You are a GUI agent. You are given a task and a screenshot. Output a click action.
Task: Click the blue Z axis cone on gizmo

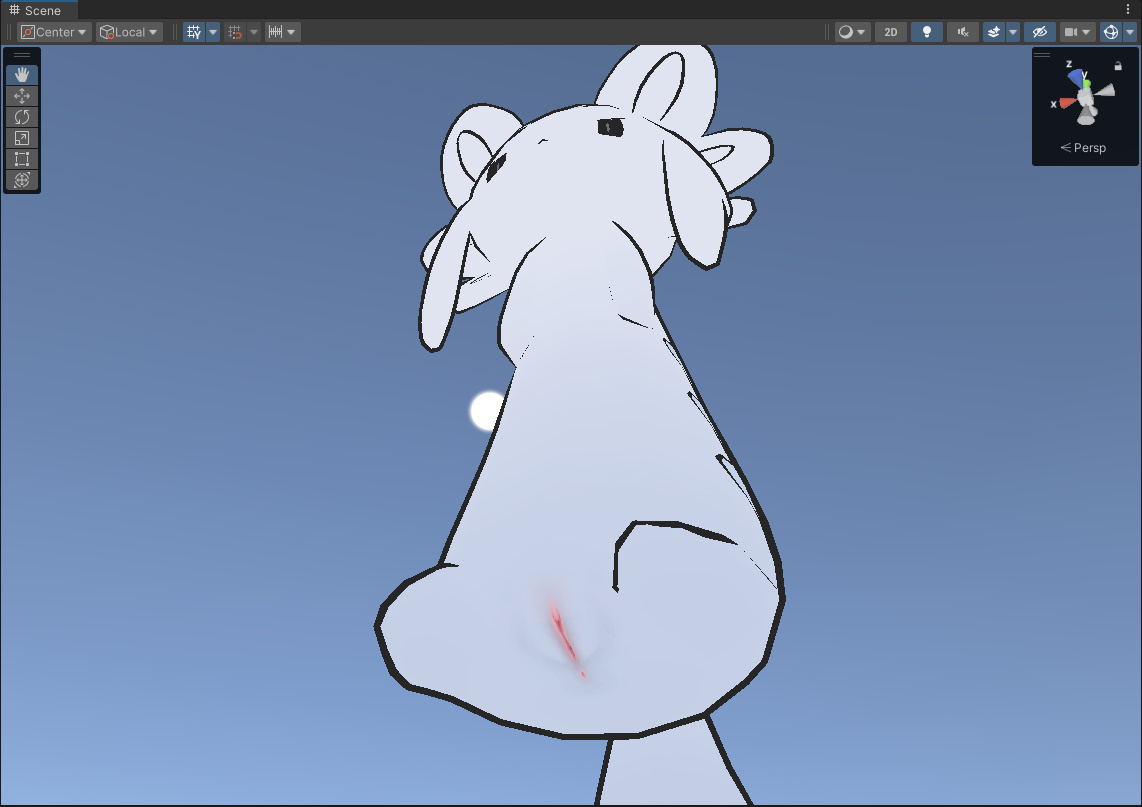pos(1075,76)
